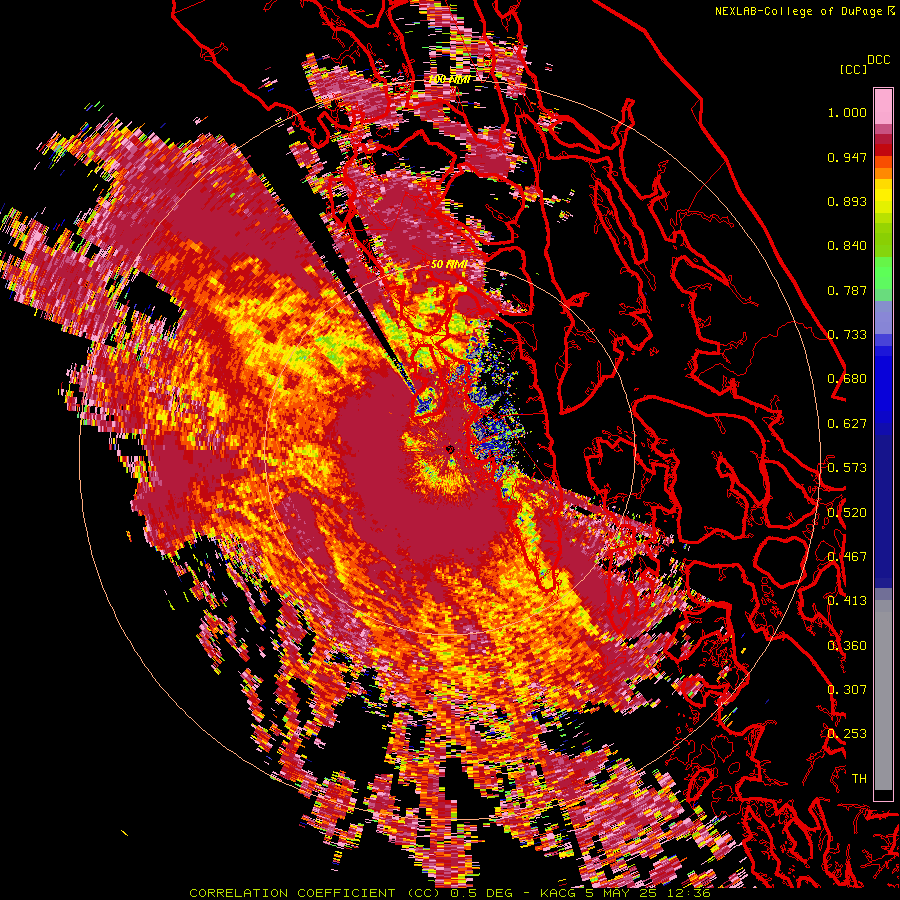Click the 0.893 scale value
The image size is (900, 900).
[x=847, y=201]
